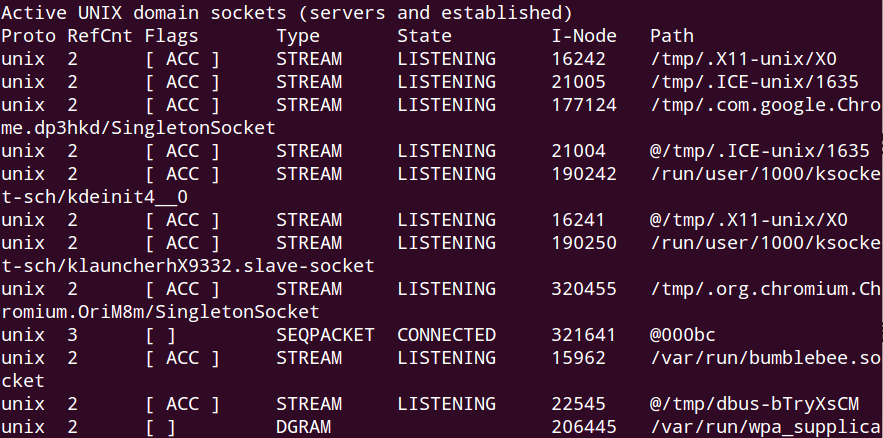Click RefCnt value 3 in SEQPACKET row
Screen dimensions: 883x438
point(72,335)
